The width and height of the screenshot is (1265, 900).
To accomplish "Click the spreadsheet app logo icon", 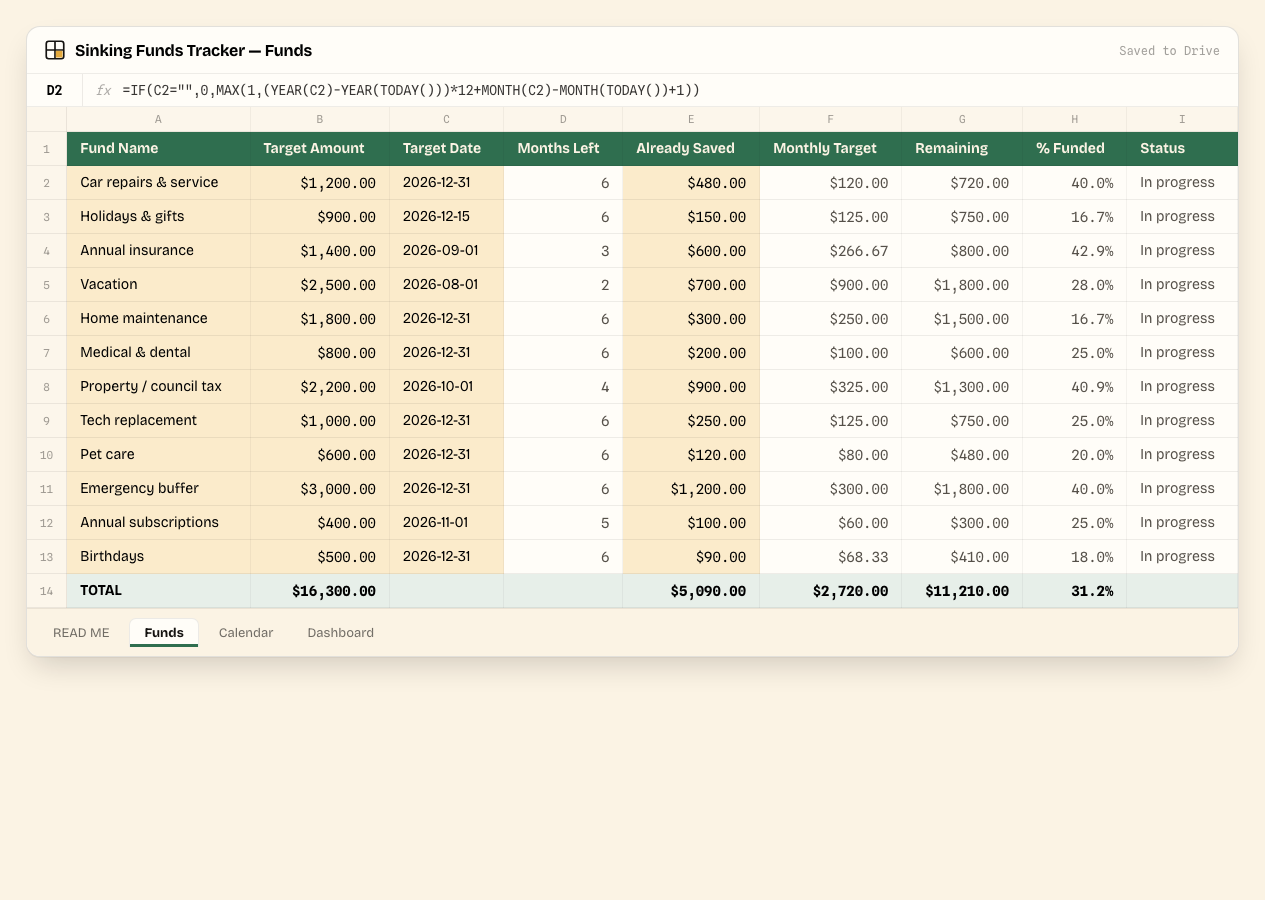I will click(x=55, y=50).
